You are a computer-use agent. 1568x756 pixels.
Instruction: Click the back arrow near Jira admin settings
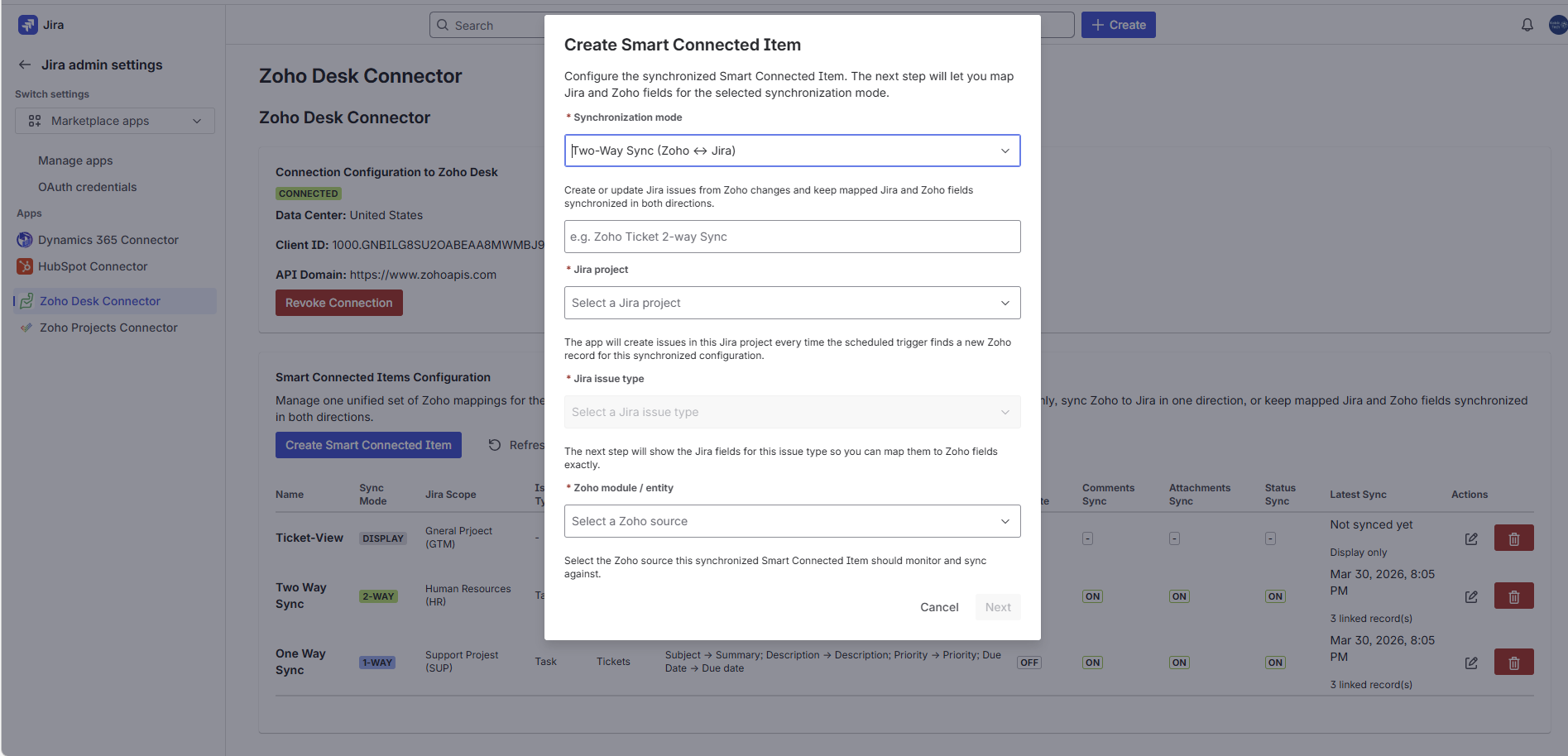click(x=23, y=65)
